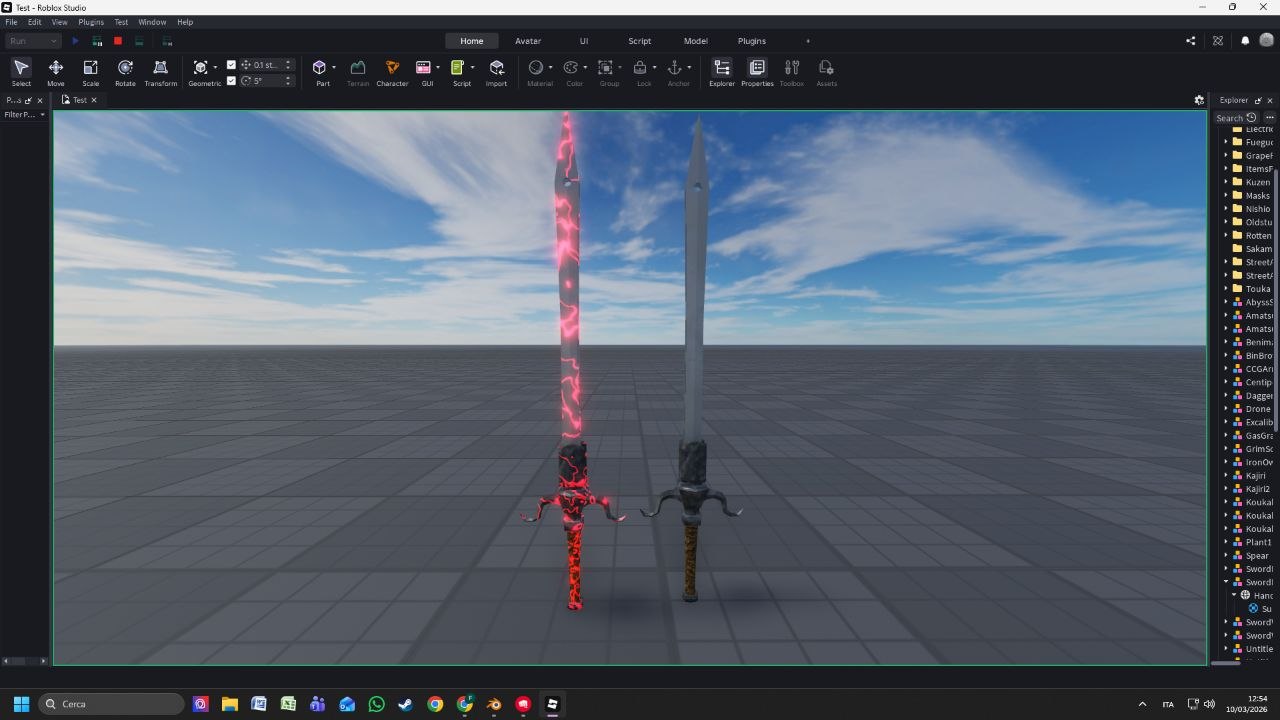Viewport: 1280px width, 720px height.
Task: Click the Share button
Action: 1190,41
